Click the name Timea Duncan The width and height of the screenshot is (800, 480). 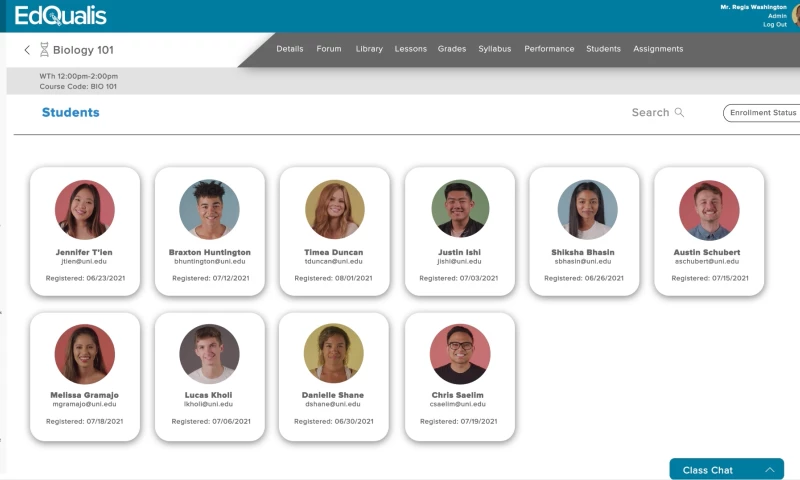tap(334, 252)
